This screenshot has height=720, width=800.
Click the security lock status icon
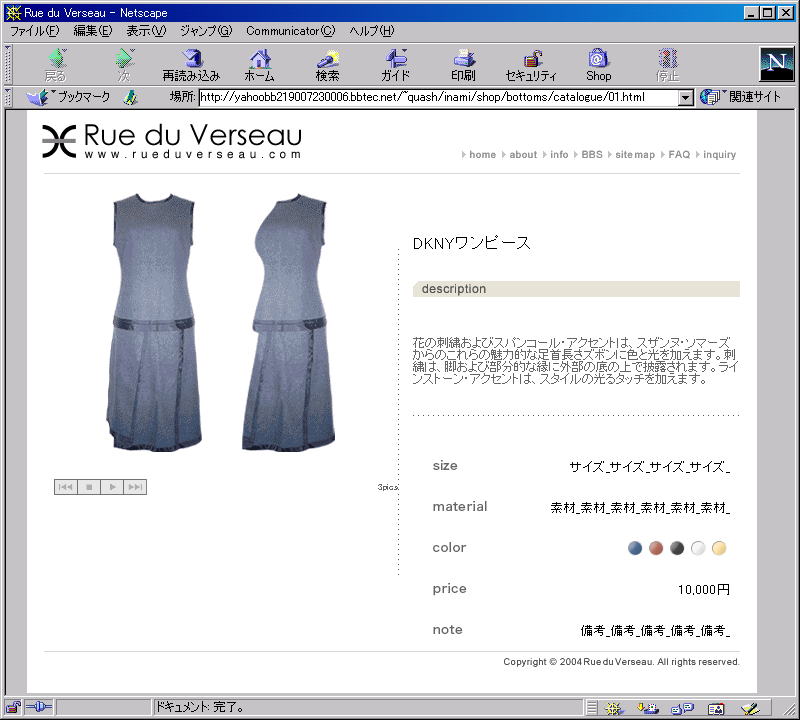(13, 707)
